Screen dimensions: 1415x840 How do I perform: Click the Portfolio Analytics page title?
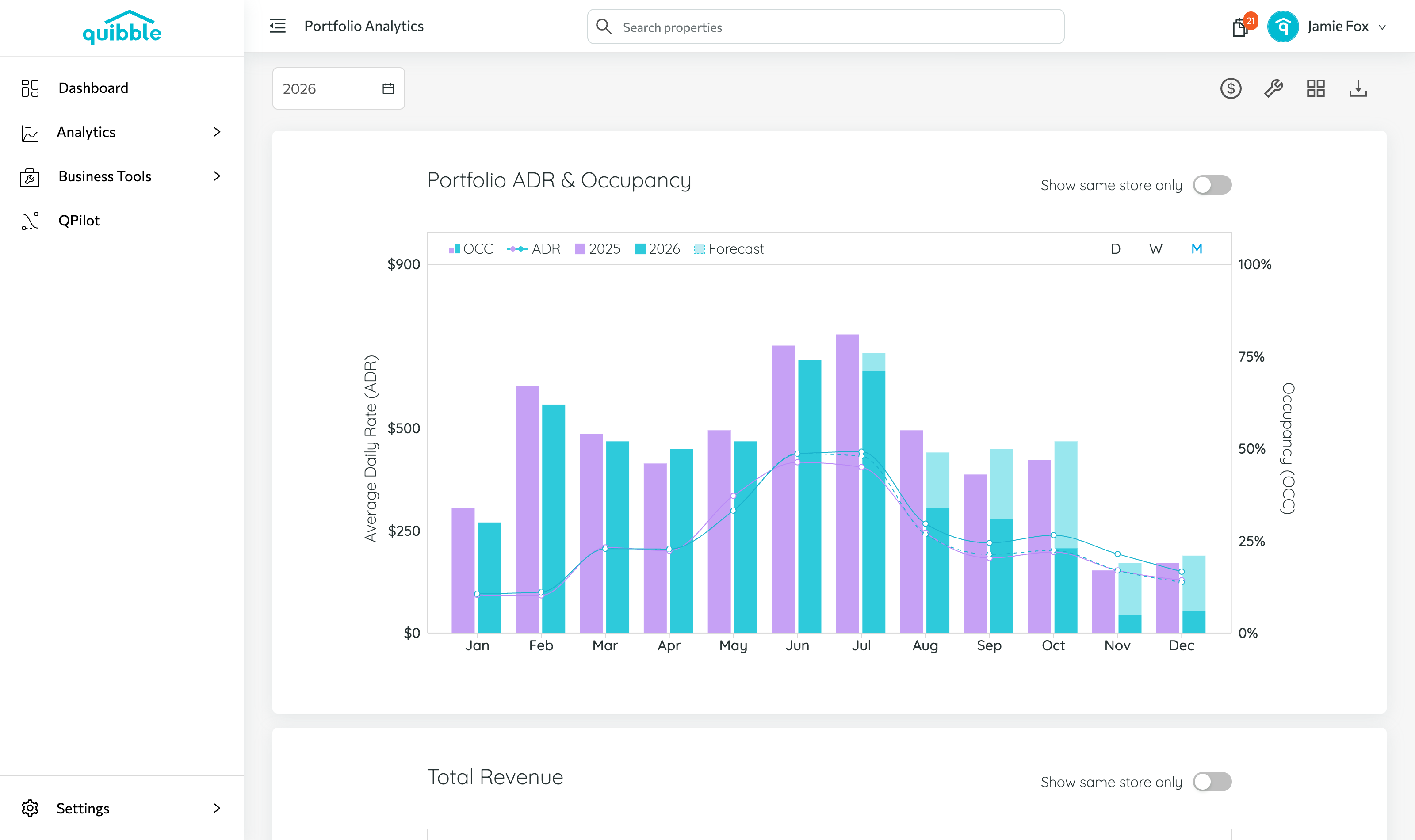point(364,26)
